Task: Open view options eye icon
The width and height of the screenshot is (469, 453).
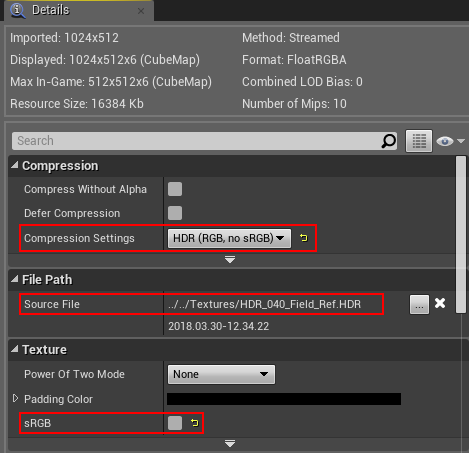Action: 445,141
